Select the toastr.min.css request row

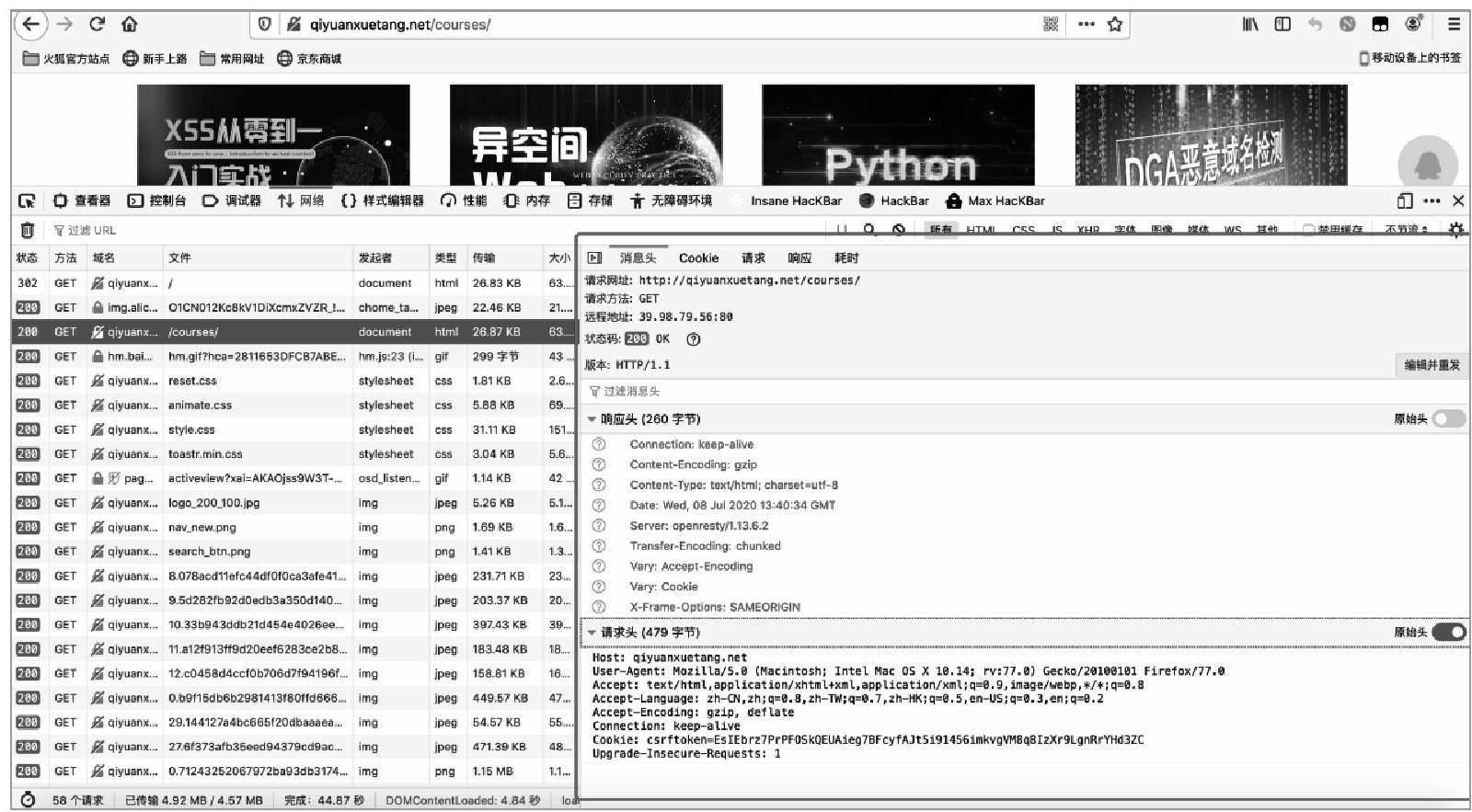pos(293,454)
